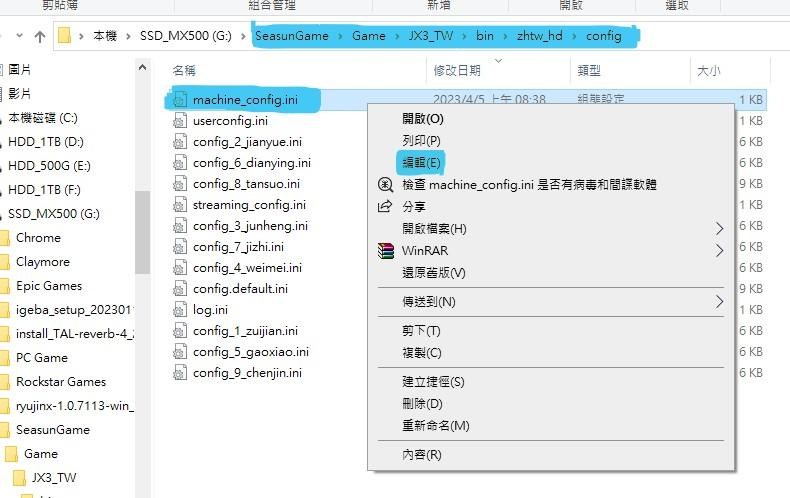Choose 刪除(D) from the context menu
The height and width of the screenshot is (498, 790).
pyautogui.click(x=422, y=404)
